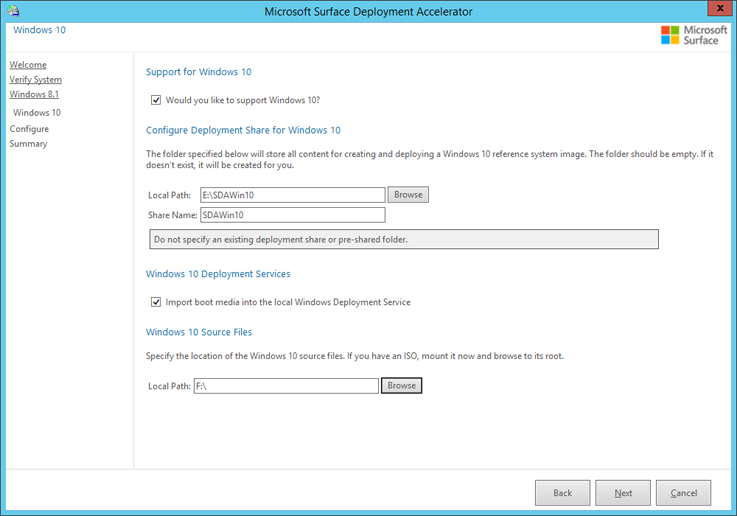The image size is (737, 516).
Task: Focus the Share Name text field
Action: coord(292,215)
